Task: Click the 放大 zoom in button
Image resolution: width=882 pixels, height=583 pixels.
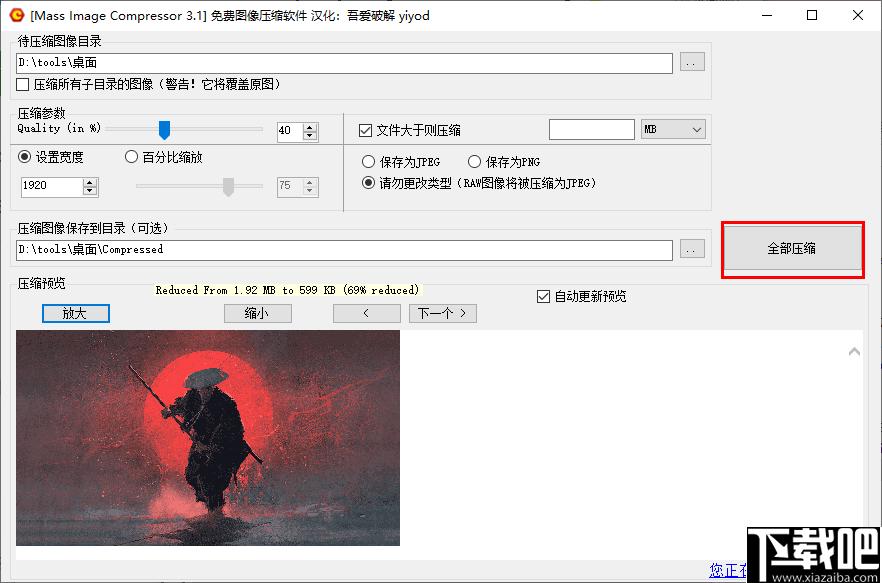Action: pos(75,313)
